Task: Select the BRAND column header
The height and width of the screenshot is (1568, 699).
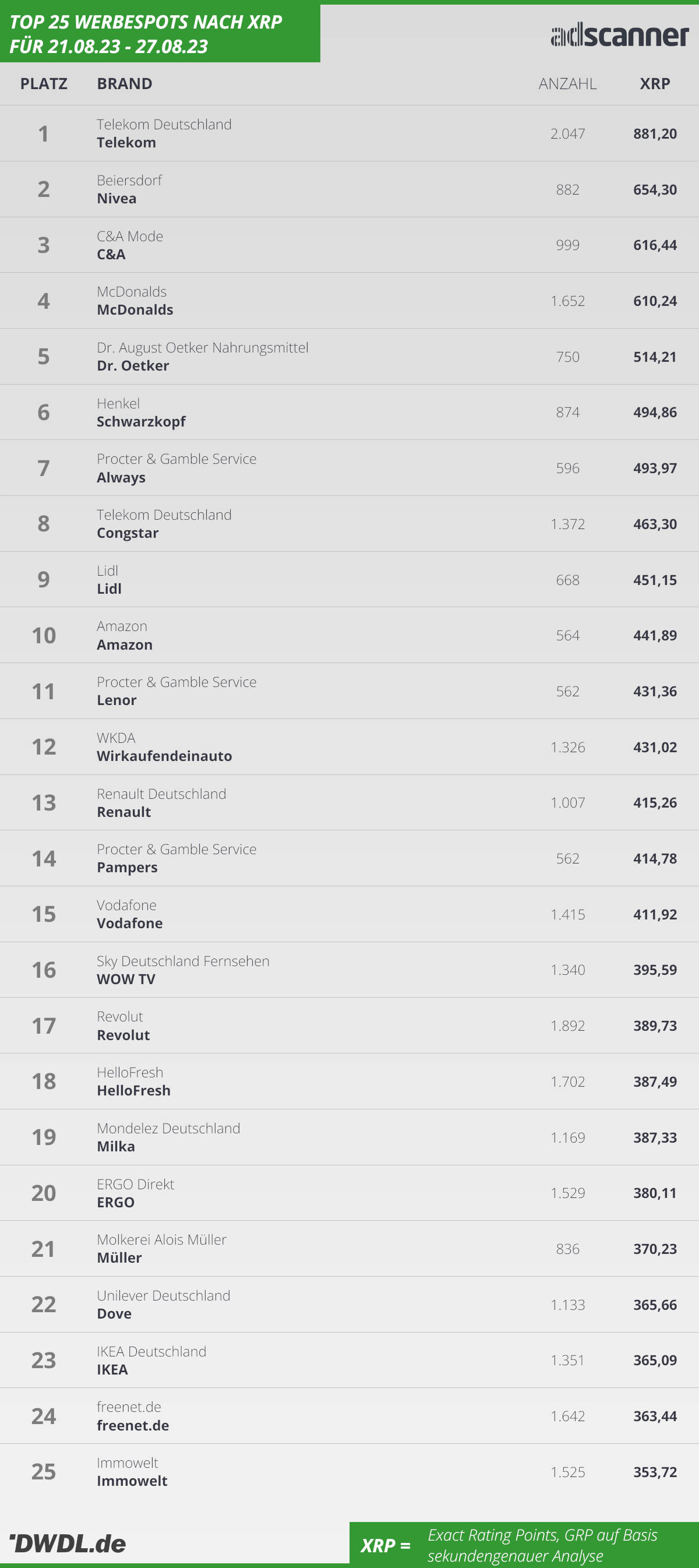Action: coord(125,83)
